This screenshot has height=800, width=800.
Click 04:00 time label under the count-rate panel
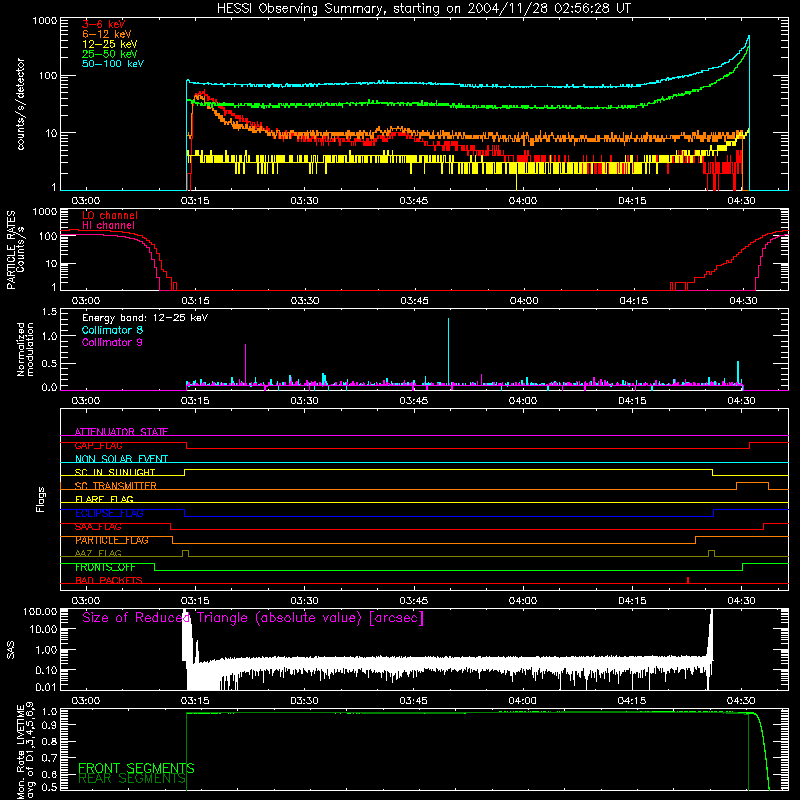pos(523,201)
